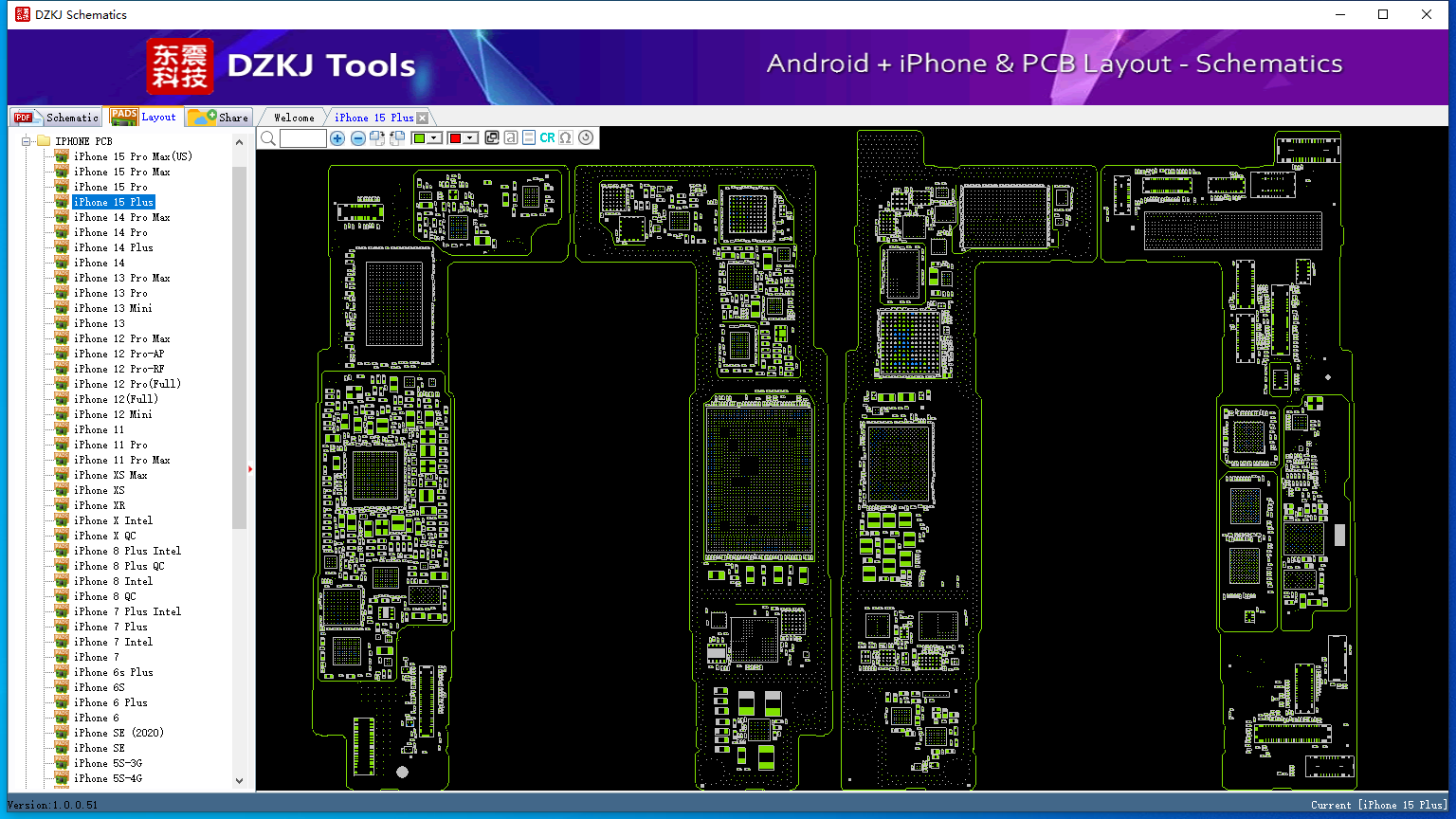Screen dimensions: 1456x819
Task: Click the PADS icon beside iPhone 8 QC
Action: (62, 596)
